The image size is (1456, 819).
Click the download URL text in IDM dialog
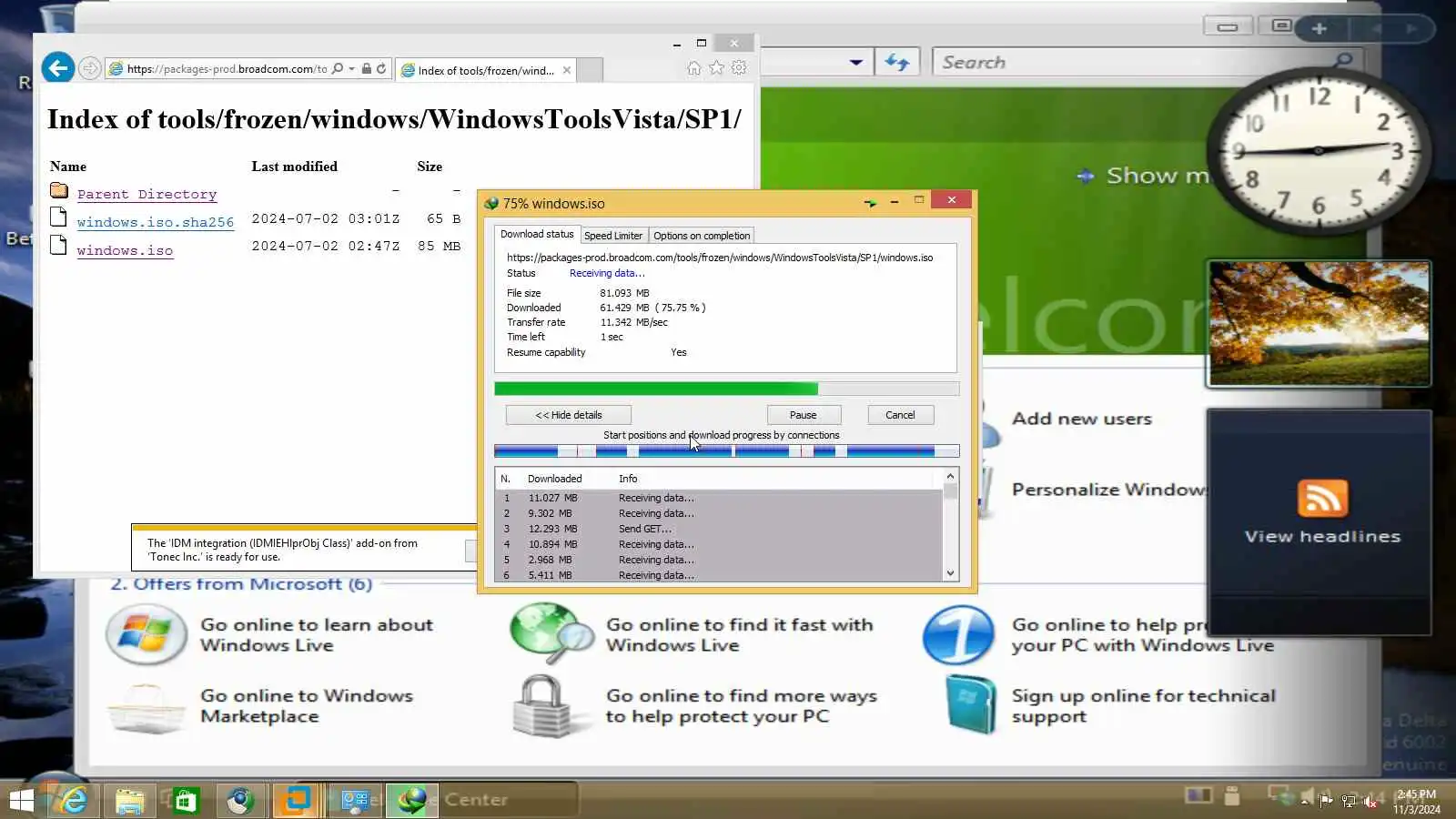[x=720, y=258]
